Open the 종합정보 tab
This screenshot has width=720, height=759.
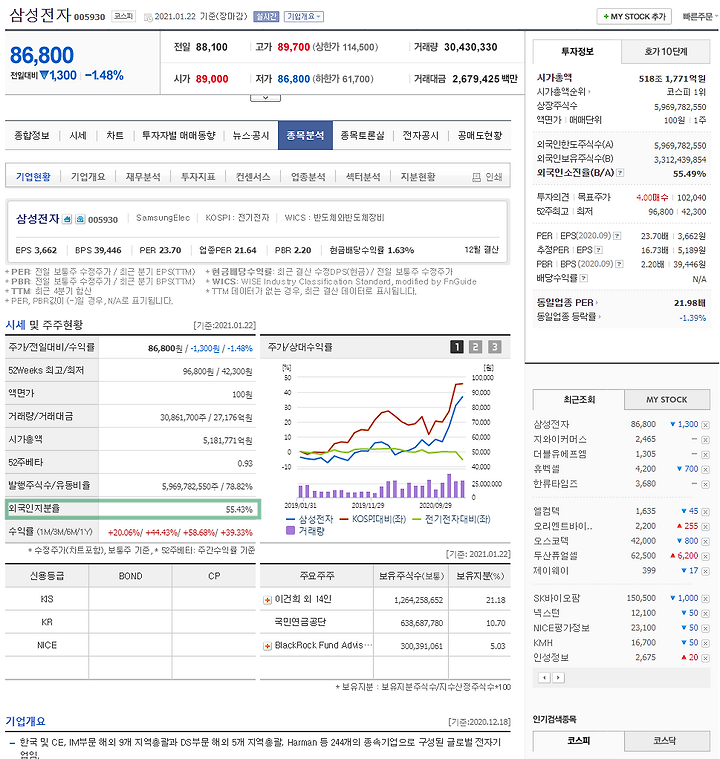point(32,136)
